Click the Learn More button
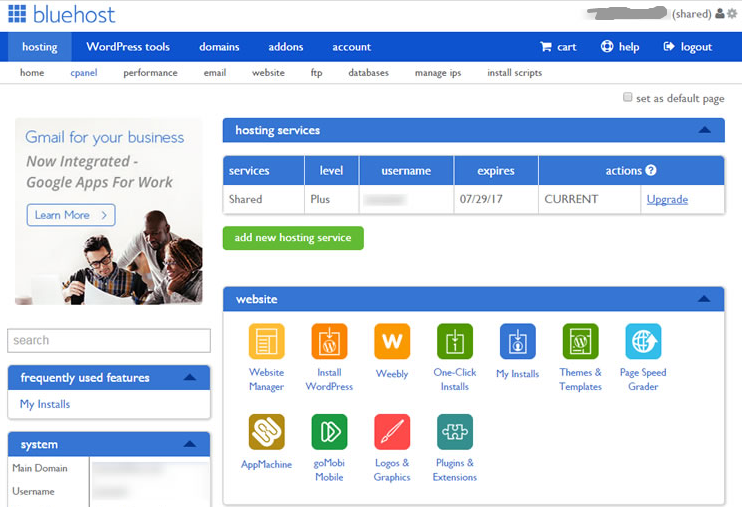The width and height of the screenshot is (742, 507). (x=71, y=215)
